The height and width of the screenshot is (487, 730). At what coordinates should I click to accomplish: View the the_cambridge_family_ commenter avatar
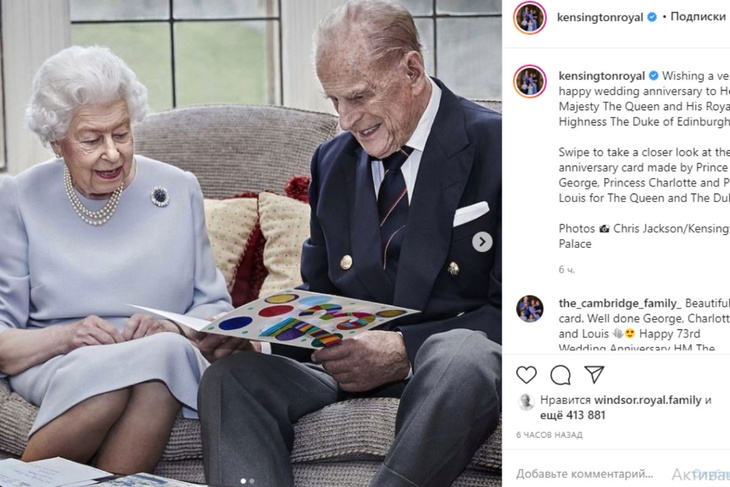[x=529, y=309]
